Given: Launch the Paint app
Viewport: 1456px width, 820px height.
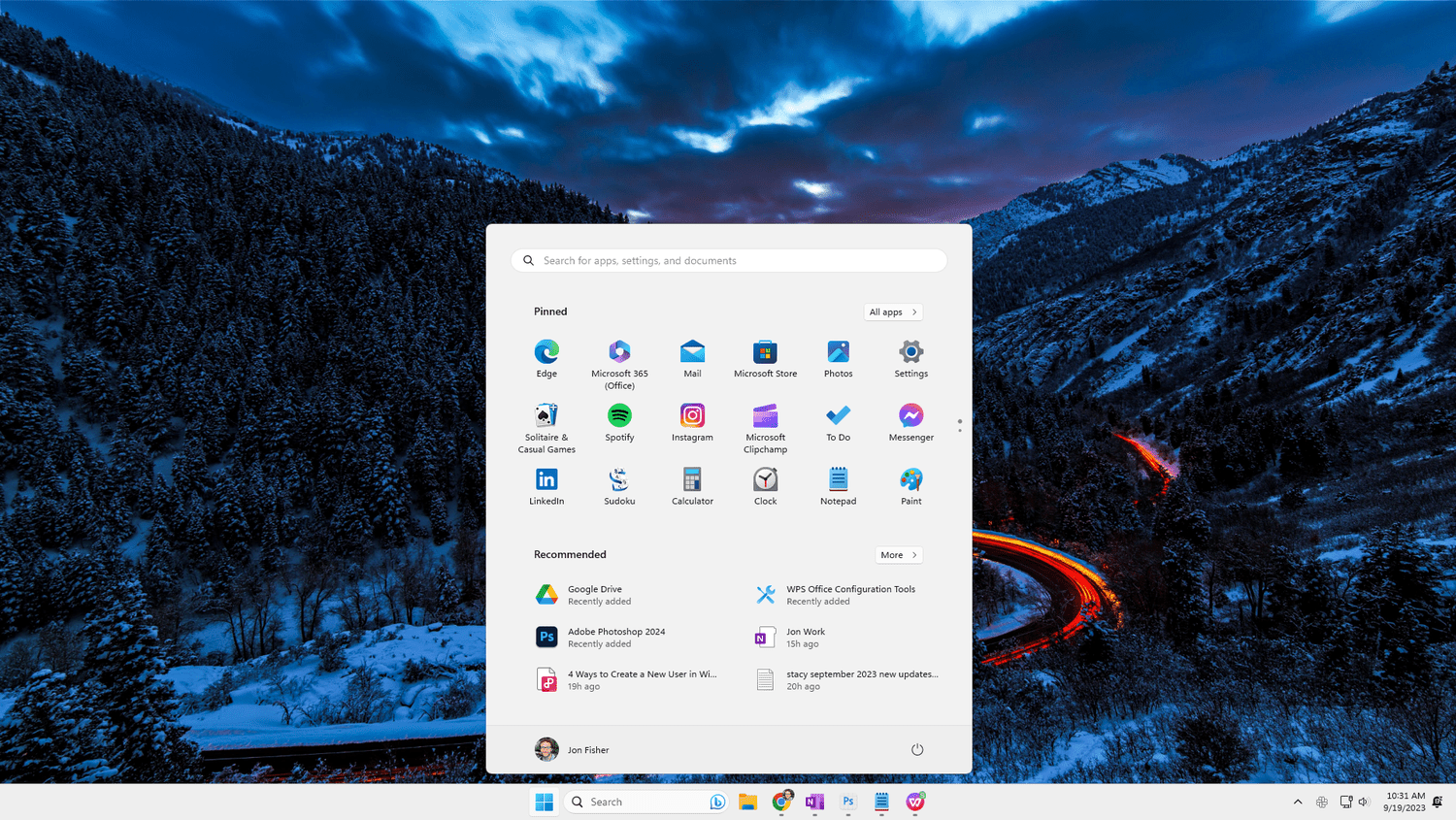Looking at the screenshot, I should coord(910,487).
